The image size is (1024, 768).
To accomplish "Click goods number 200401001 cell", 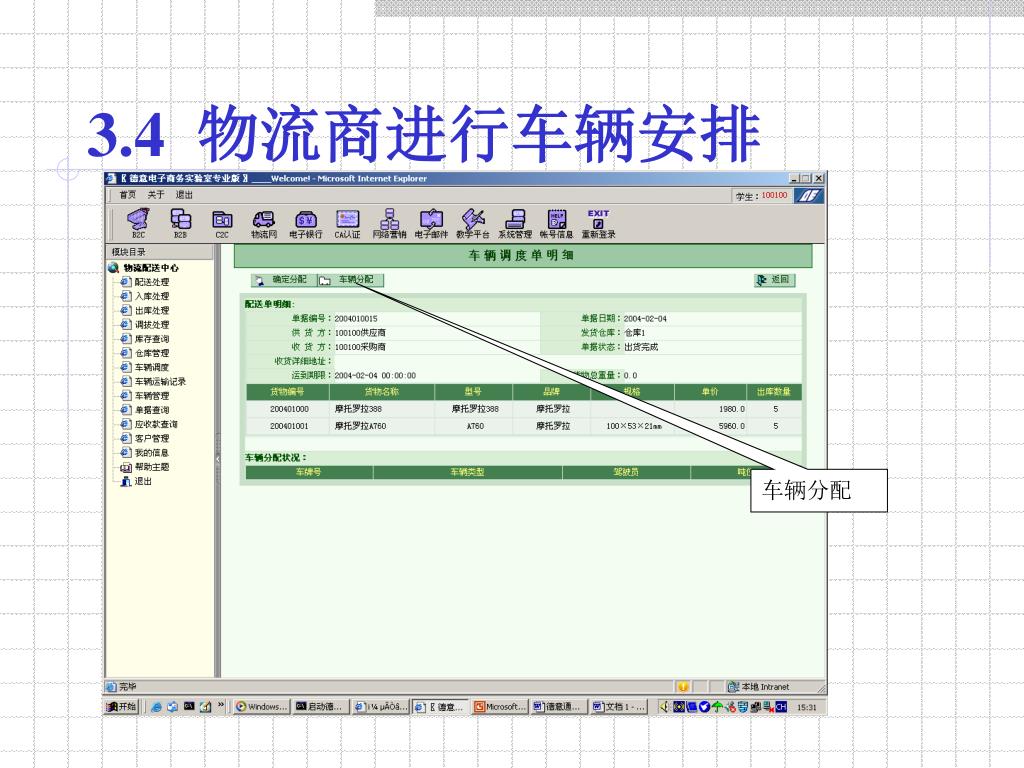I will [289, 426].
